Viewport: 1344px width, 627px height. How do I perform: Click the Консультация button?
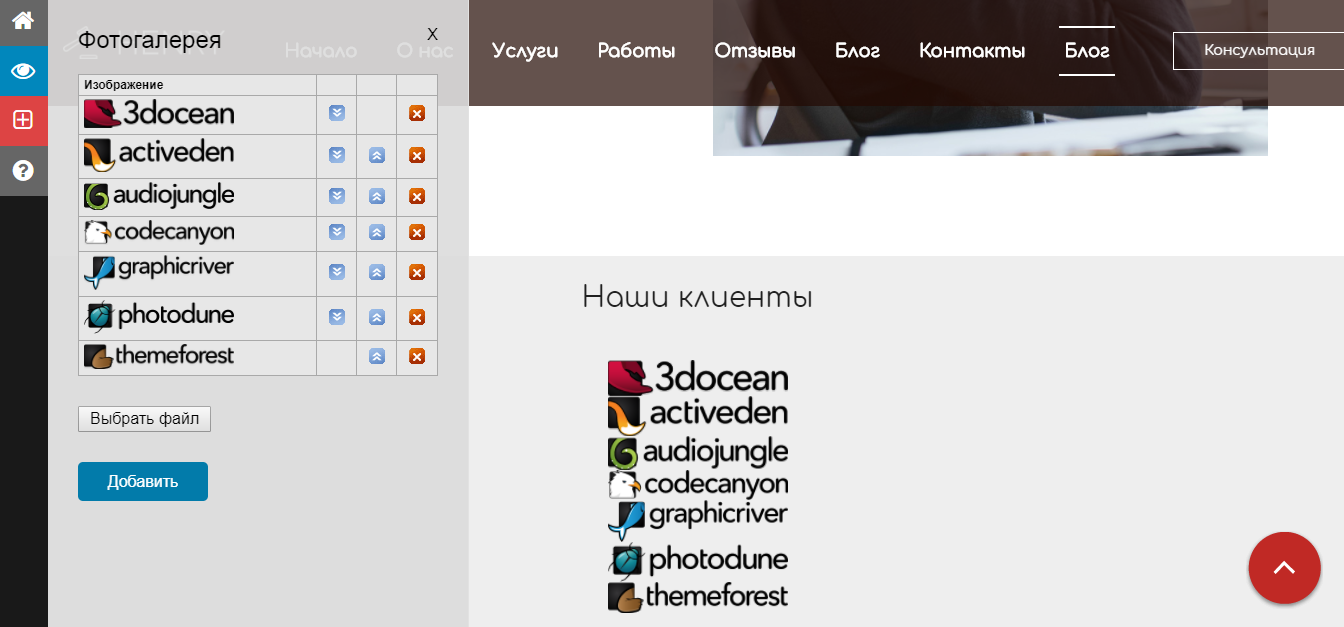pos(1258,50)
